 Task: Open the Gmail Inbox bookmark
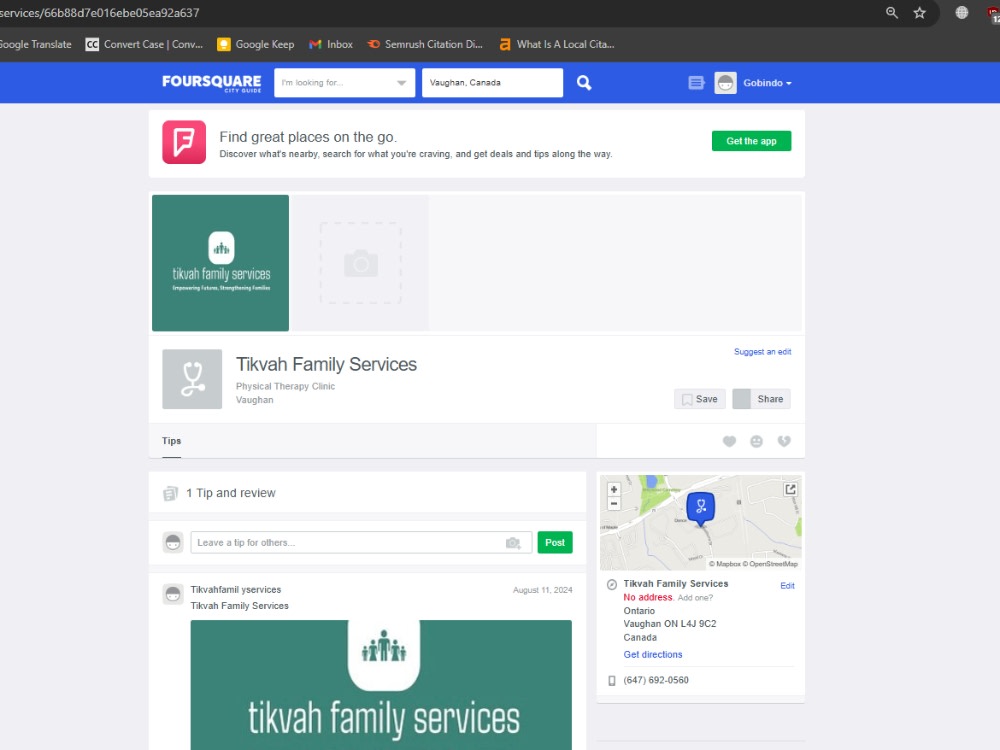point(331,44)
